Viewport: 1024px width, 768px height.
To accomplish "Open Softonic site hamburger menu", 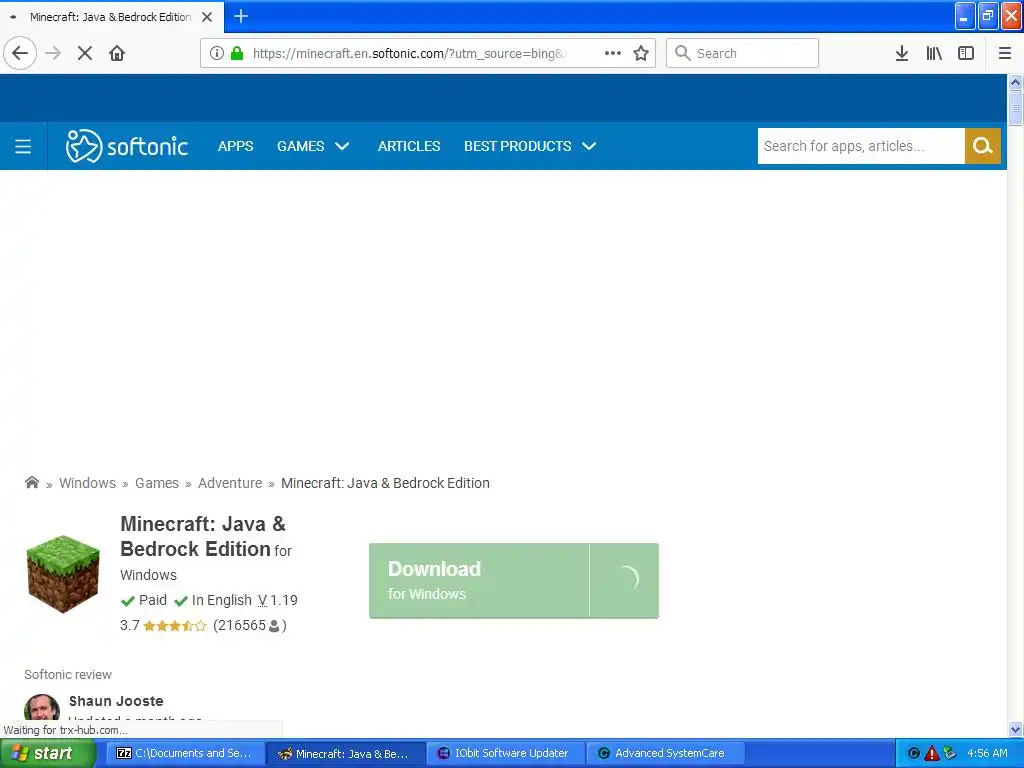I will click(23, 146).
